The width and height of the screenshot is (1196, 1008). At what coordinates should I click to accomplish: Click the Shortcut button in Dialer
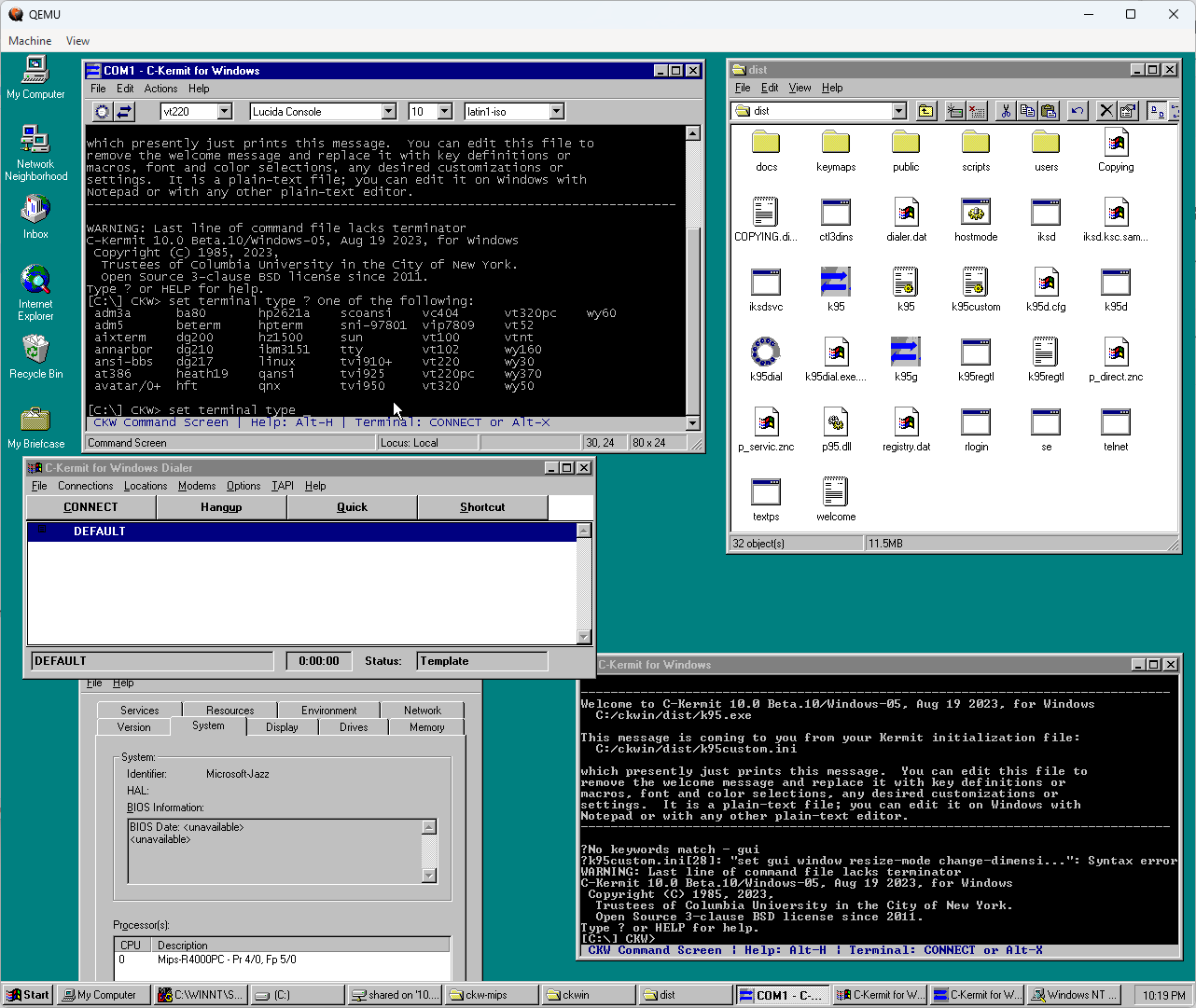(482, 507)
